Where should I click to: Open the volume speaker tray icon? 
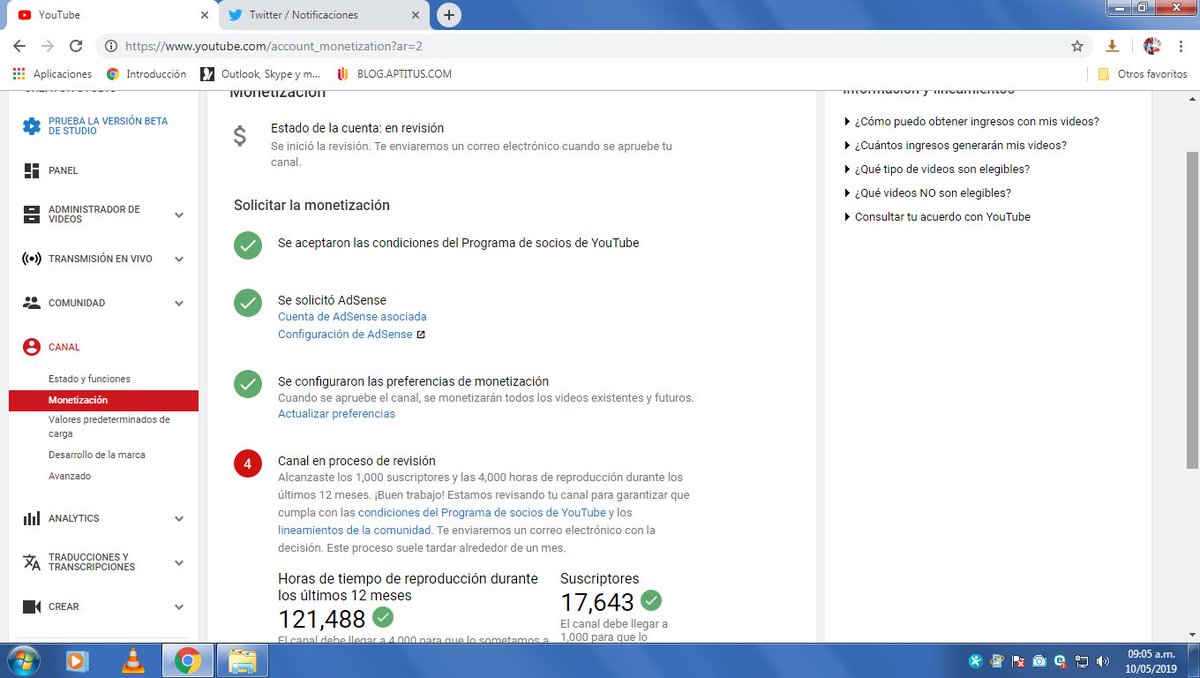pos(1103,661)
